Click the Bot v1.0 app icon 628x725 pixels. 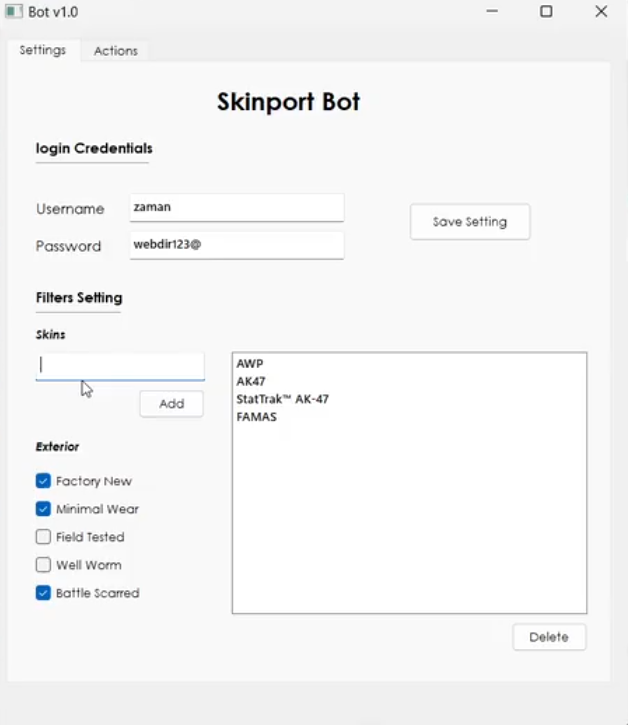[13, 12]
